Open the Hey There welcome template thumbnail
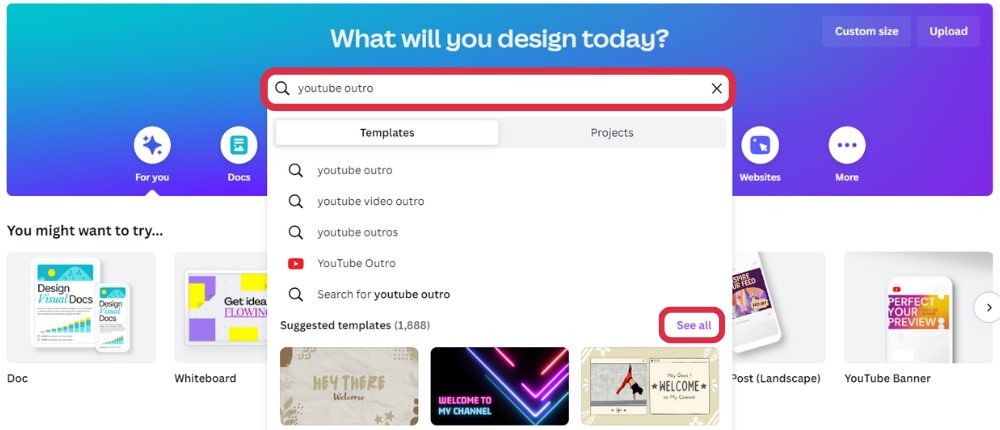This screenshot has height=430, width=1000. tap(349, 386)
